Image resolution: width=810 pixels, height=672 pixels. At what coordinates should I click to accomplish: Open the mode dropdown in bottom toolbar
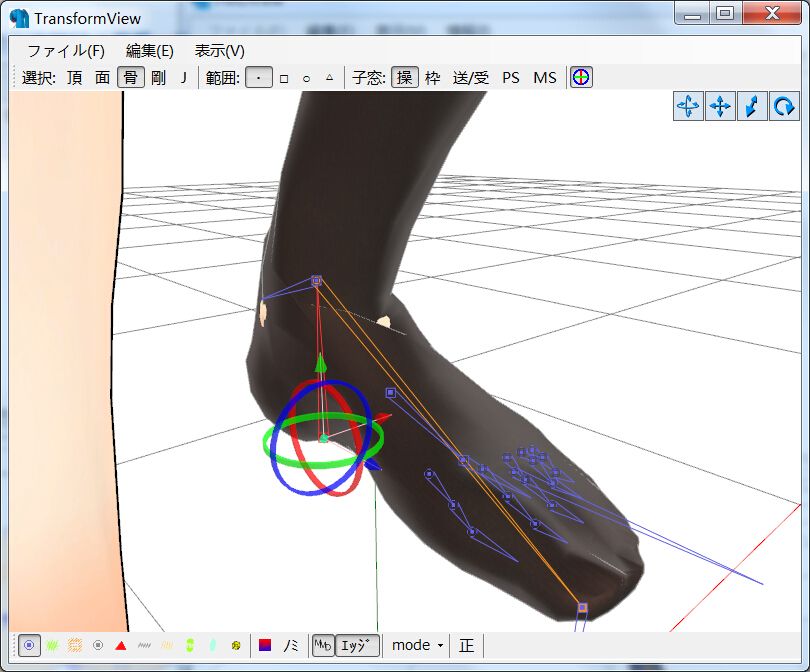(x=417, y=646)
